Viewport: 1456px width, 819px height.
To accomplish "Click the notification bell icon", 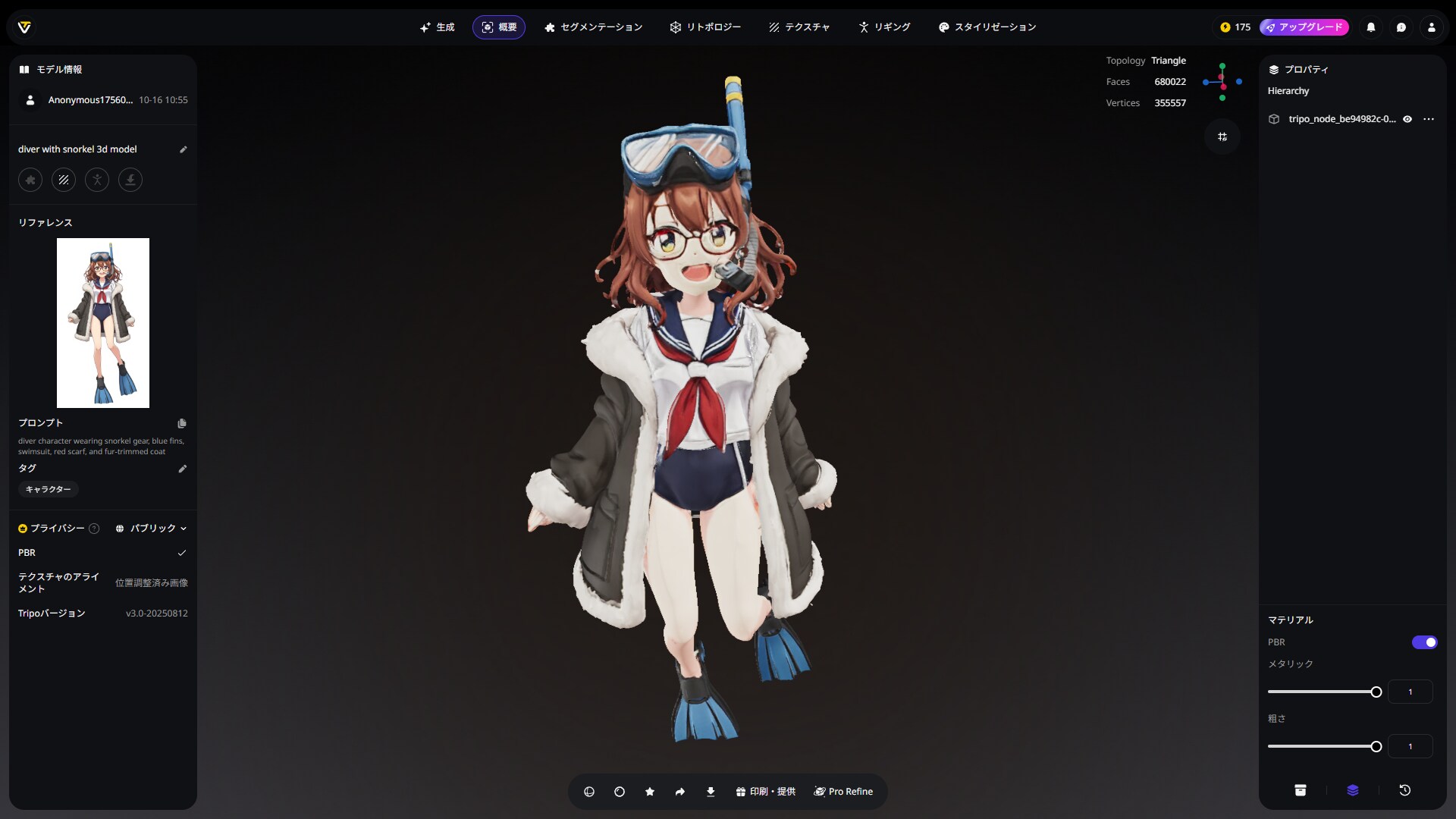I will [1371, 27].
